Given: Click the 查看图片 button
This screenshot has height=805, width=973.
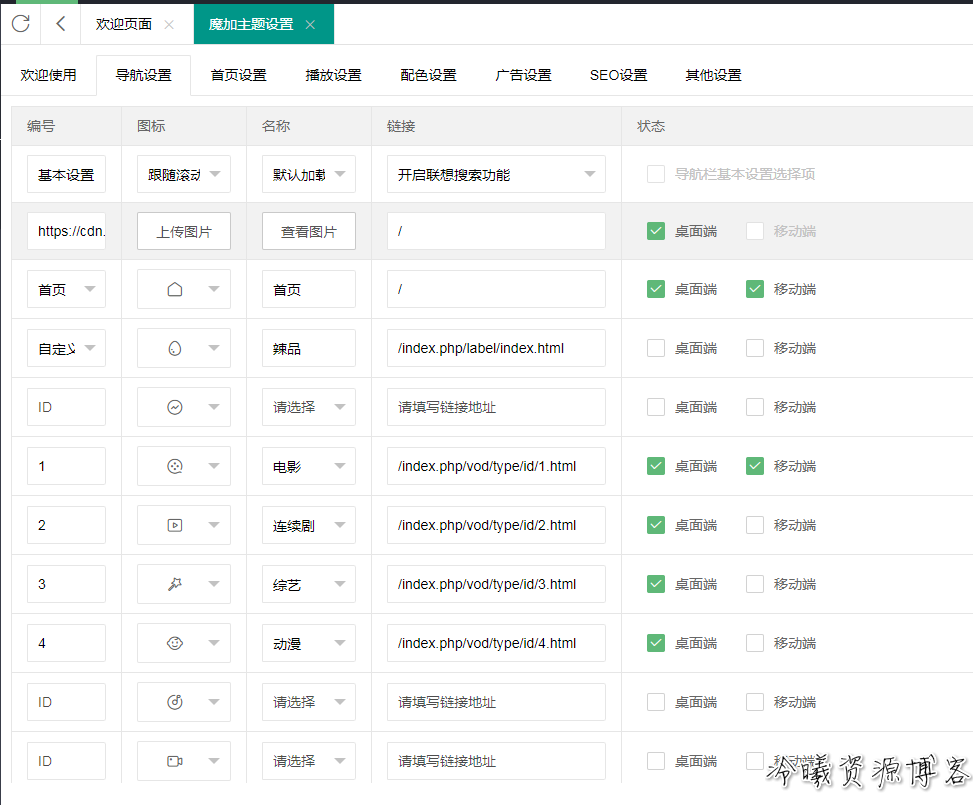Looking at the screenshot, I should coord(308,232).
